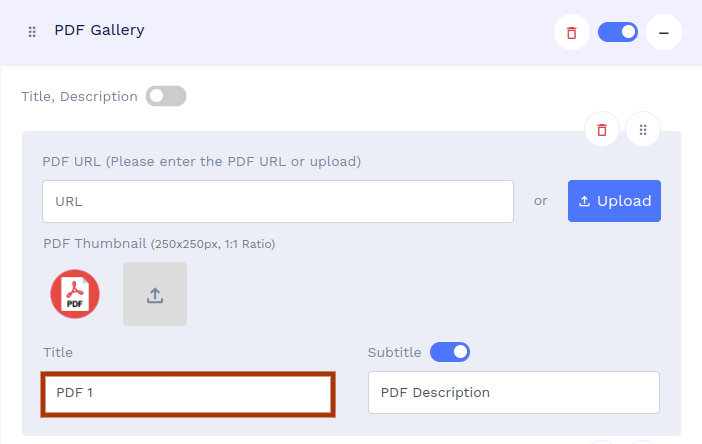Click the Subtitle label text

point(395,353)
